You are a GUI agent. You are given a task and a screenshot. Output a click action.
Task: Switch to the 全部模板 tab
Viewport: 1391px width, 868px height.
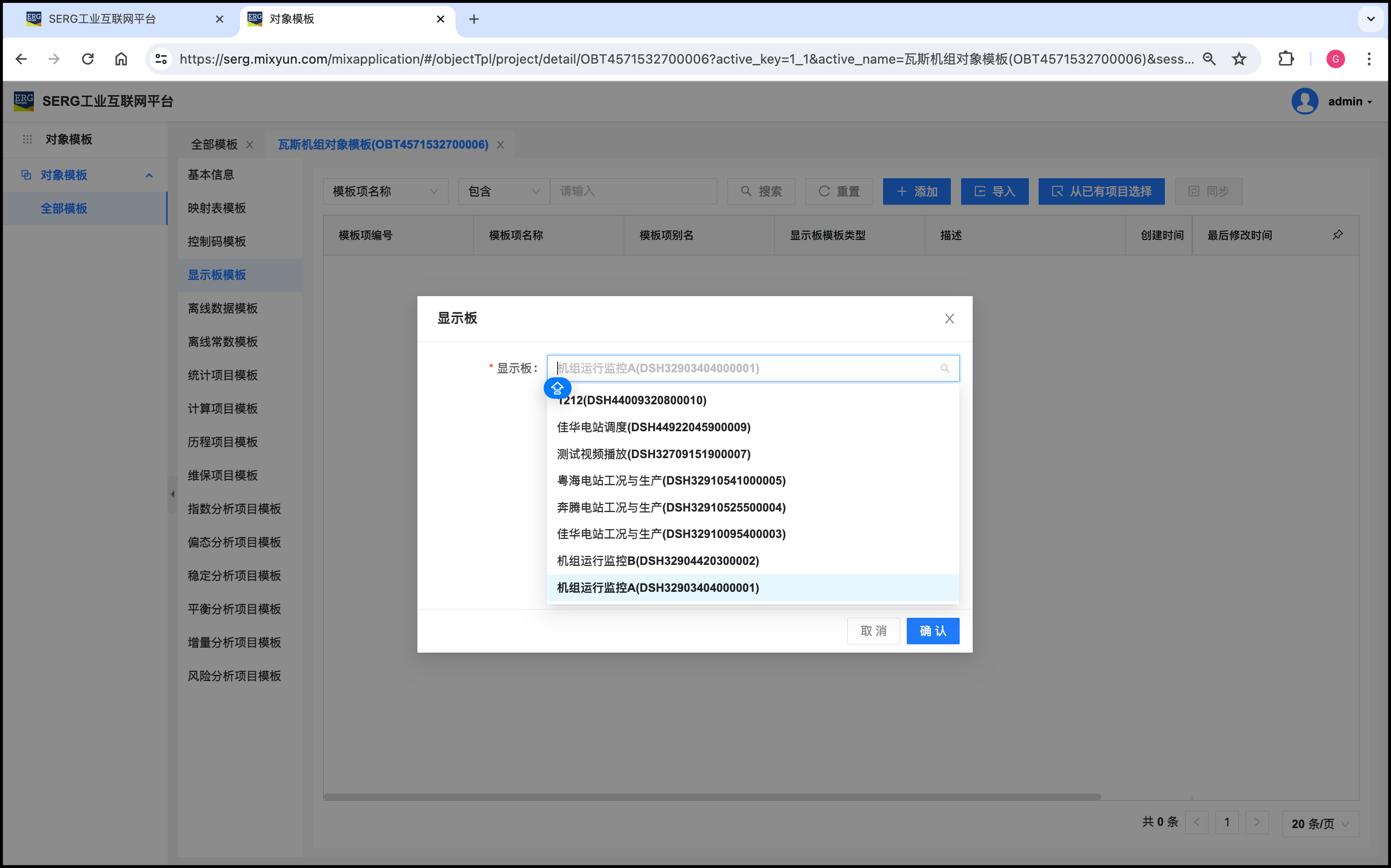coord(214,145)
